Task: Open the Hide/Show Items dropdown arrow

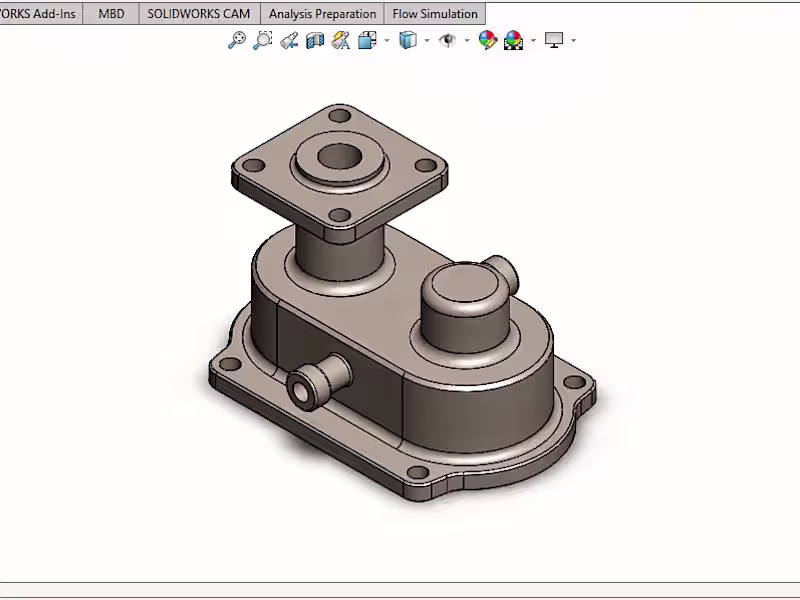Action: click(464, 40)
